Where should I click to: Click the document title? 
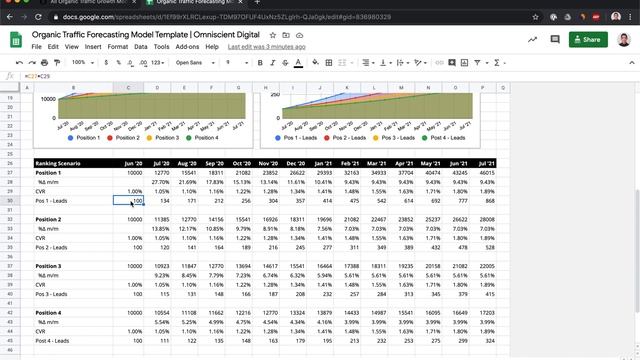click(146, 35)
